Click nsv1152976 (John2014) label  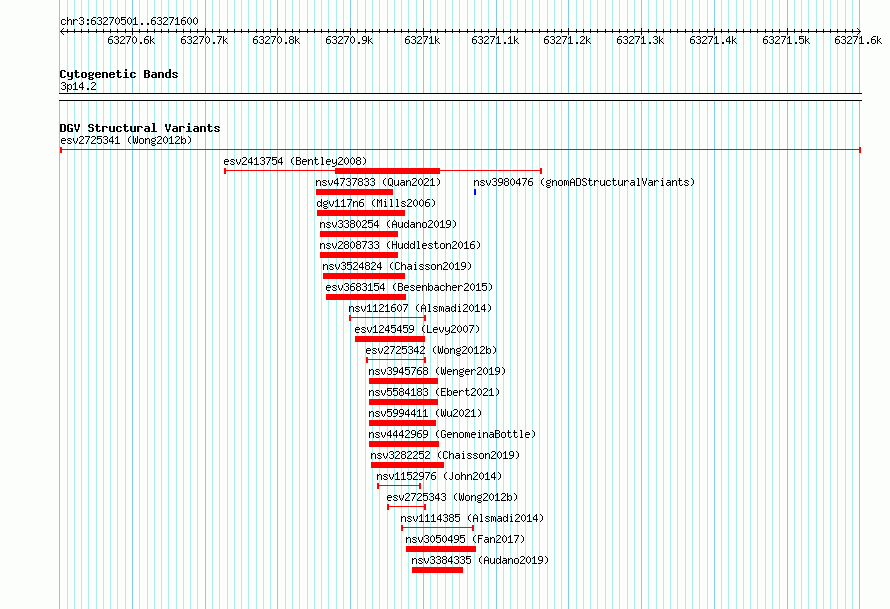(x=439, y=476)
